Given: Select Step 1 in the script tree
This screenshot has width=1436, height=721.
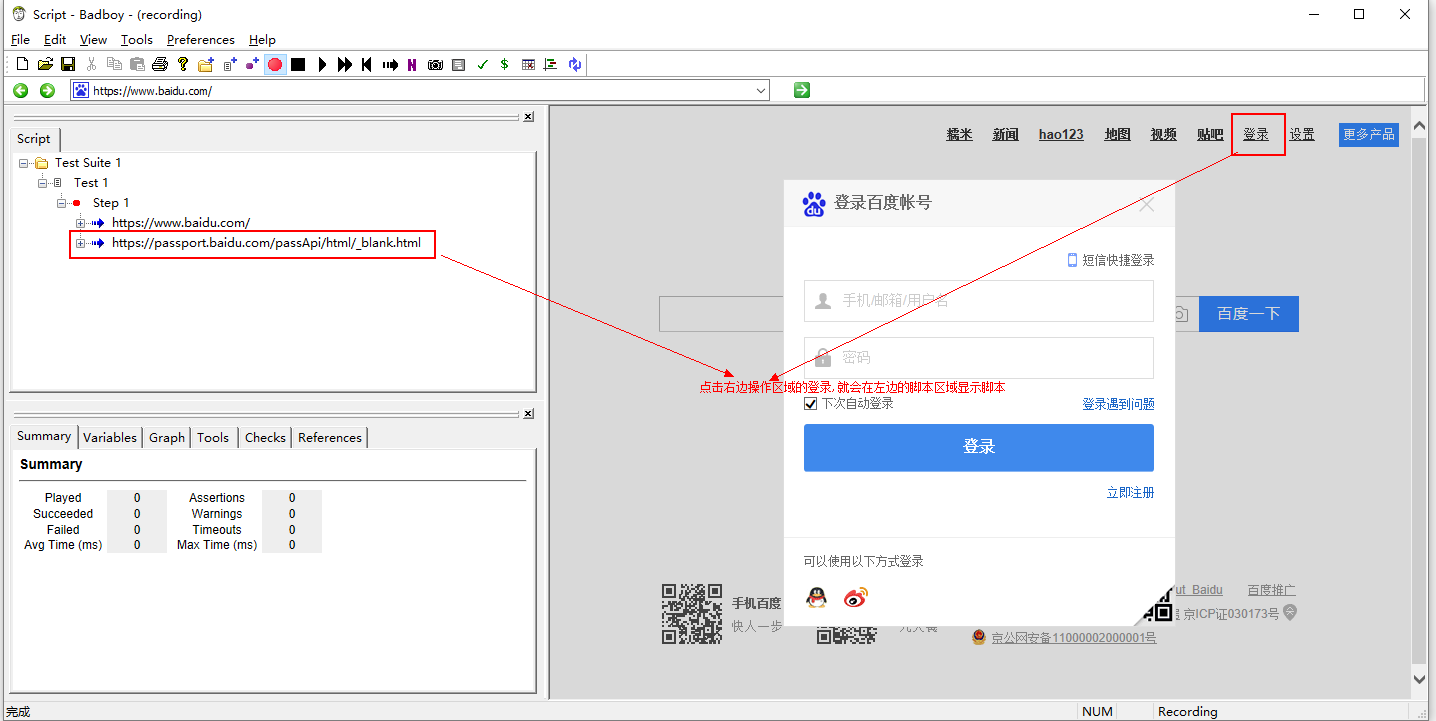Looking at the screenshot, I should [x=111, y=203].
